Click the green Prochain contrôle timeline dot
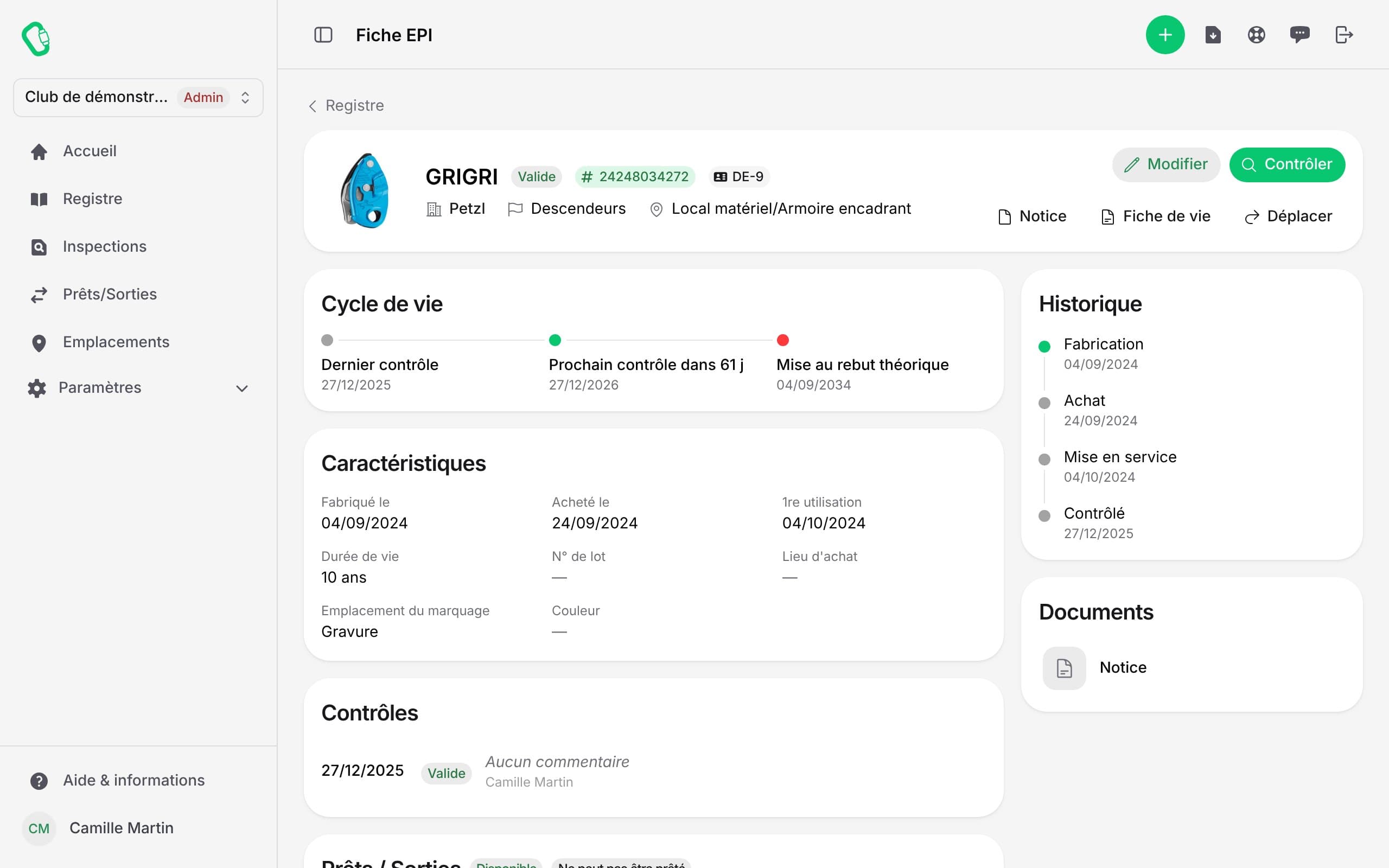The image size is (1389, 868). click(555, 341)
